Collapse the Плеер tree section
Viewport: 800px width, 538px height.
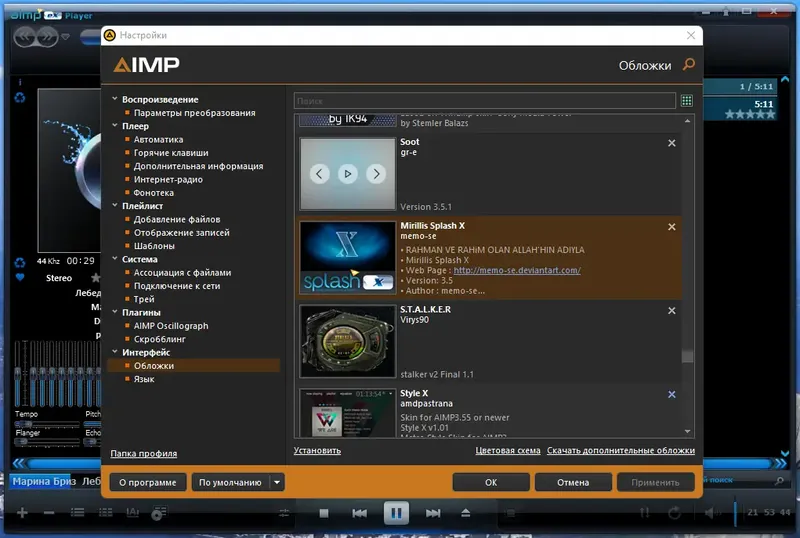115,125
